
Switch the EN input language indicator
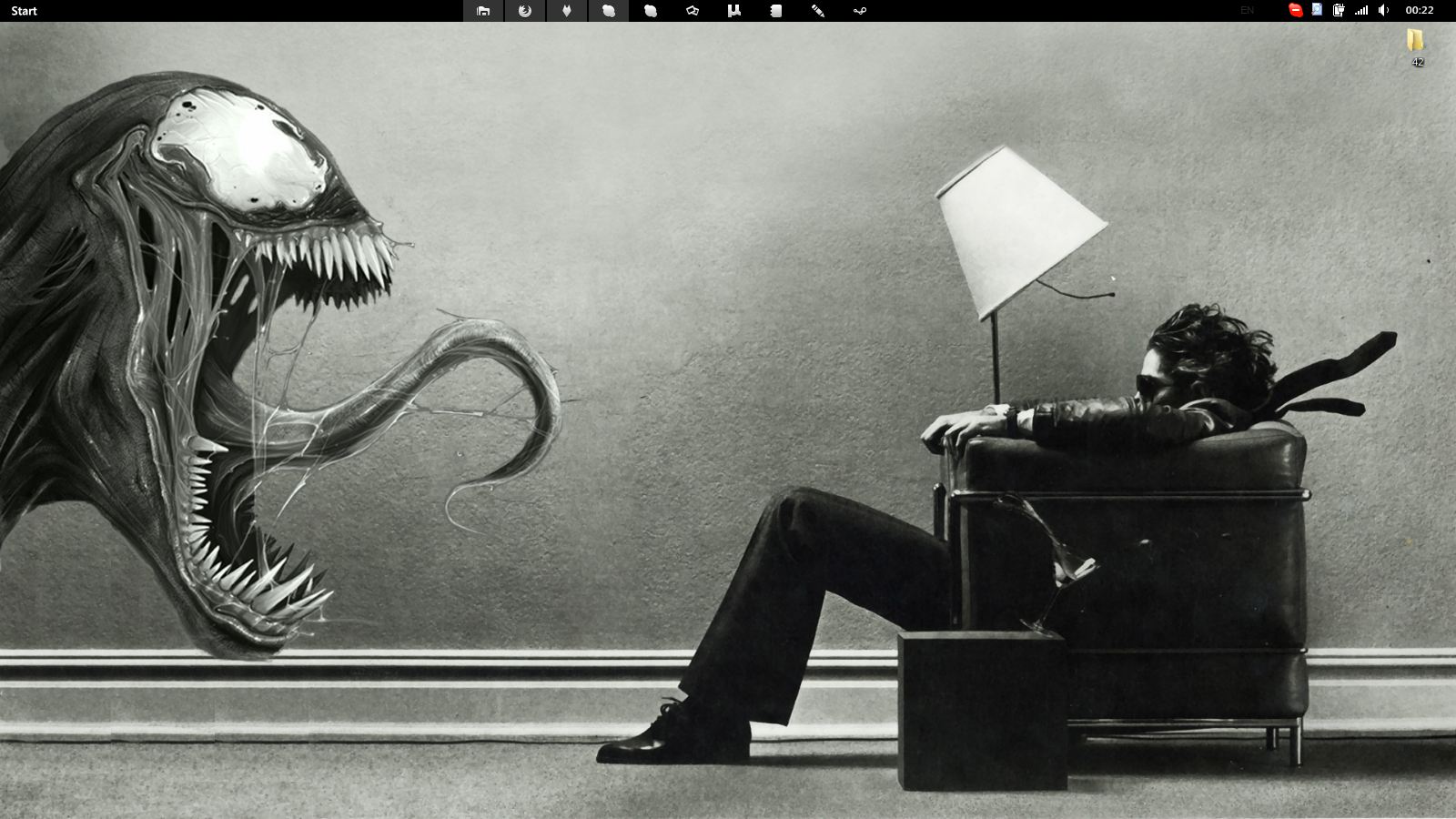pos(1247,11)
